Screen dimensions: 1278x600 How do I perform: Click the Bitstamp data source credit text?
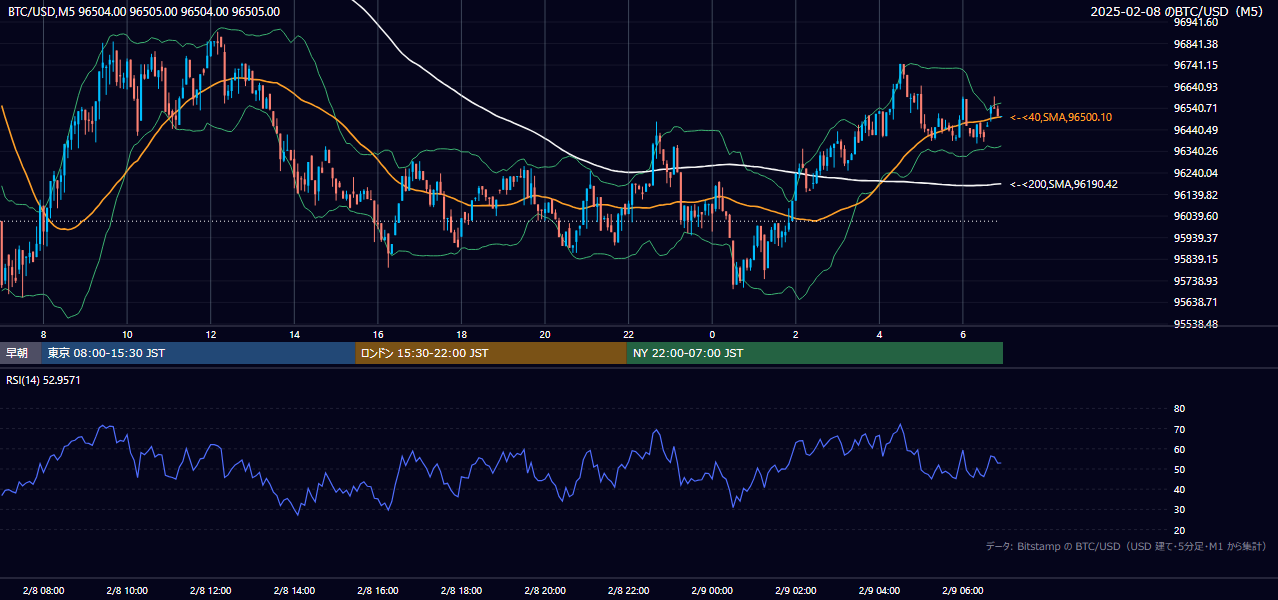(x=1126, y=546)
